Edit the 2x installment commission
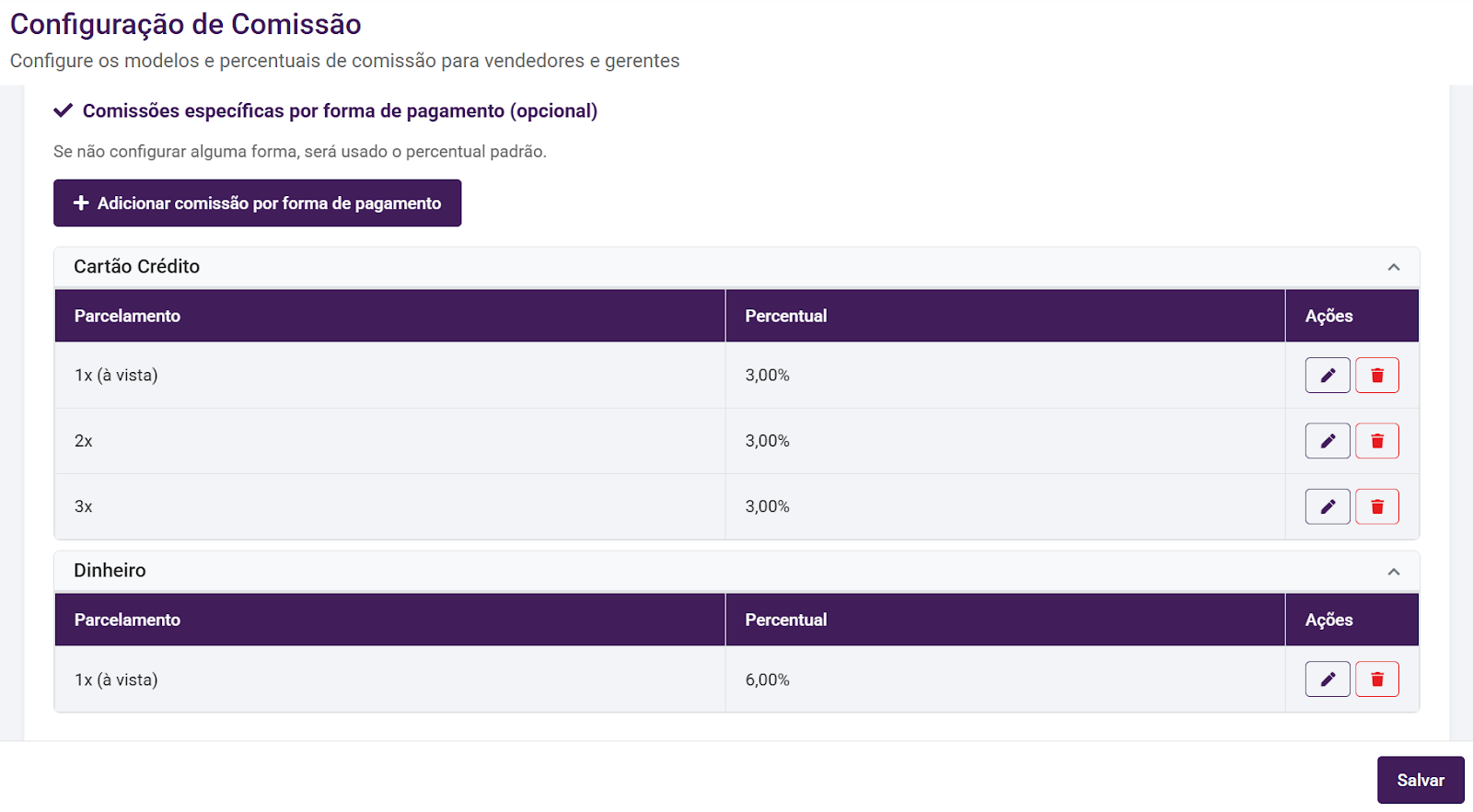1473x812 pixels. pos(1327,441)
